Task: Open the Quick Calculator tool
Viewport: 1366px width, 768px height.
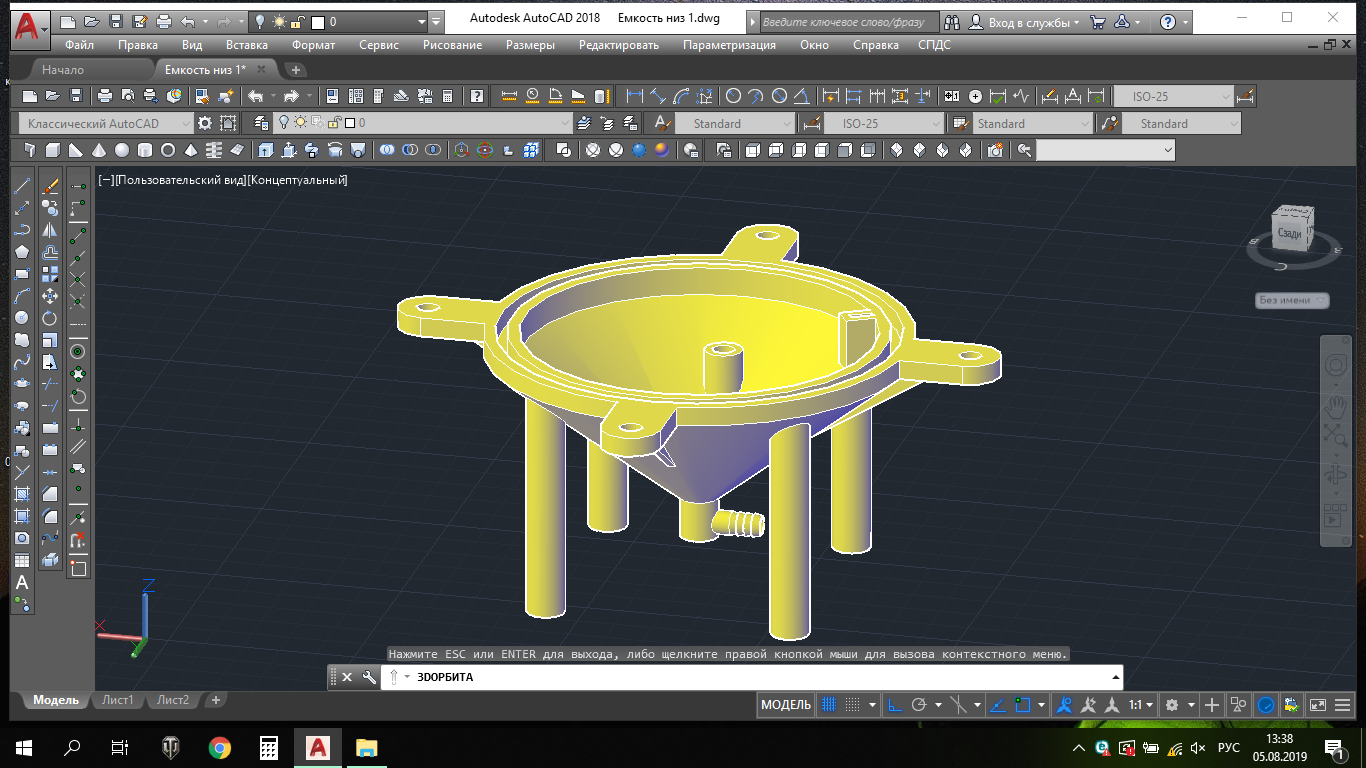Action: pyautogui.click(x=447, y=97)
